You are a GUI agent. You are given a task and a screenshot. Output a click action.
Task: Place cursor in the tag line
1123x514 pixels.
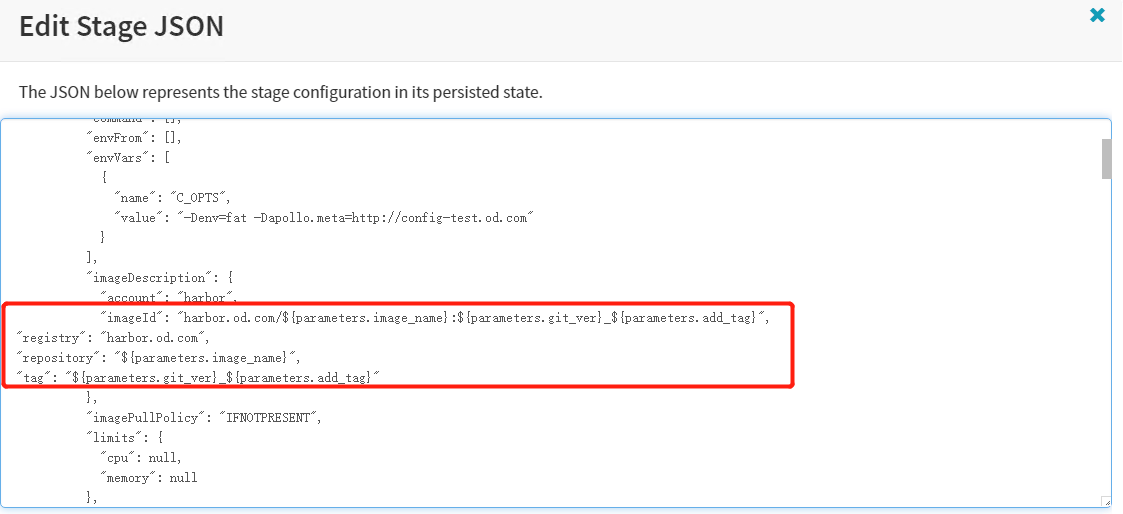(200, 377)
